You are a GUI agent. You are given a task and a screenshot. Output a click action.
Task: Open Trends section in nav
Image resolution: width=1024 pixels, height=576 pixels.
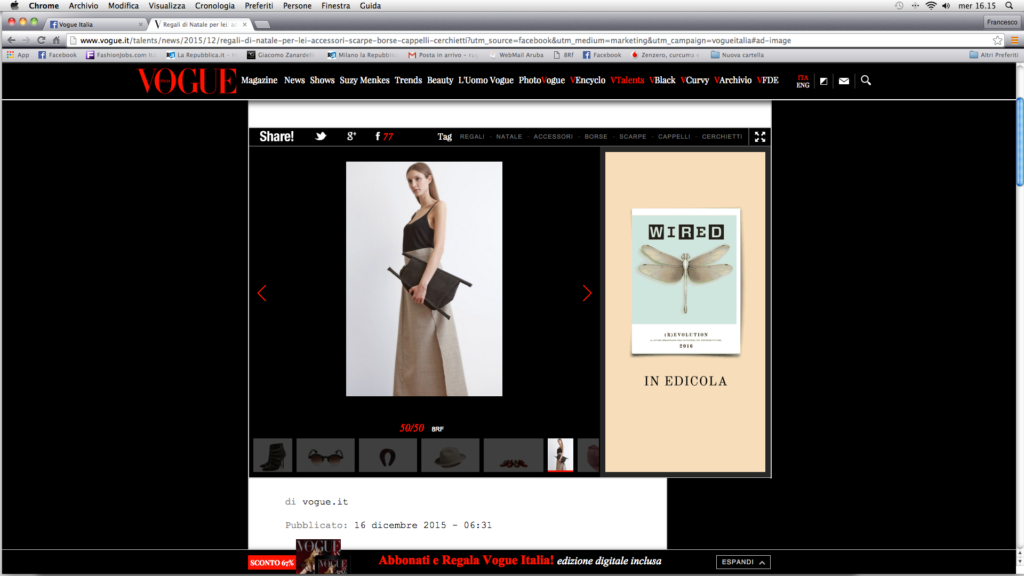point(408,80)
